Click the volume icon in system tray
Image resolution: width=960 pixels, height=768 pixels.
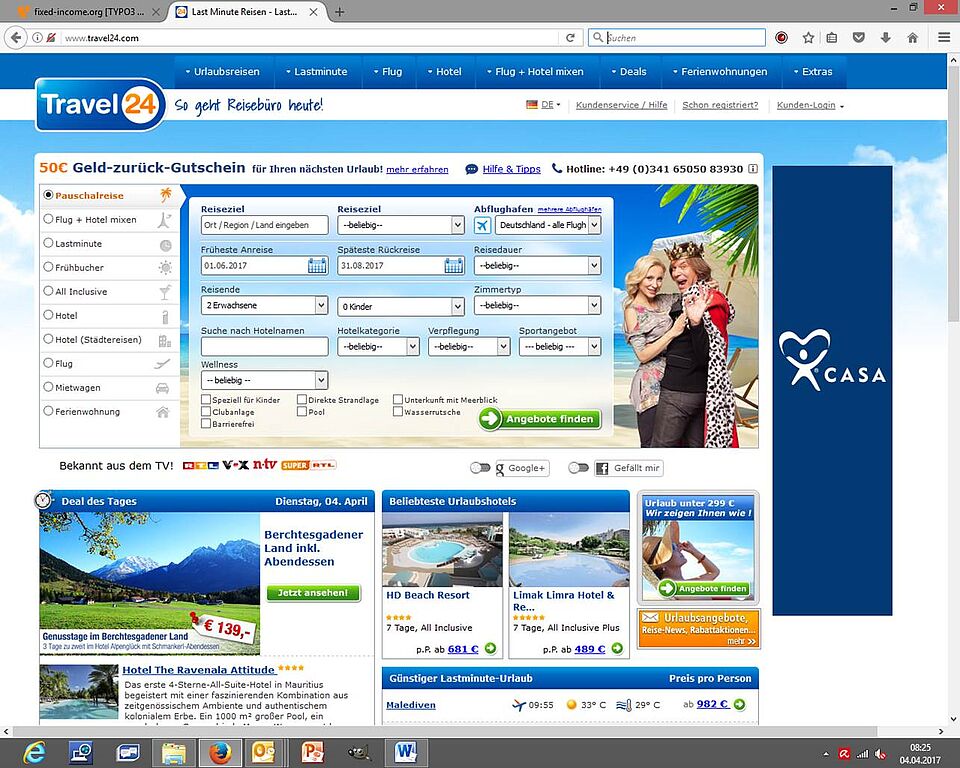(x=880, y=754)
